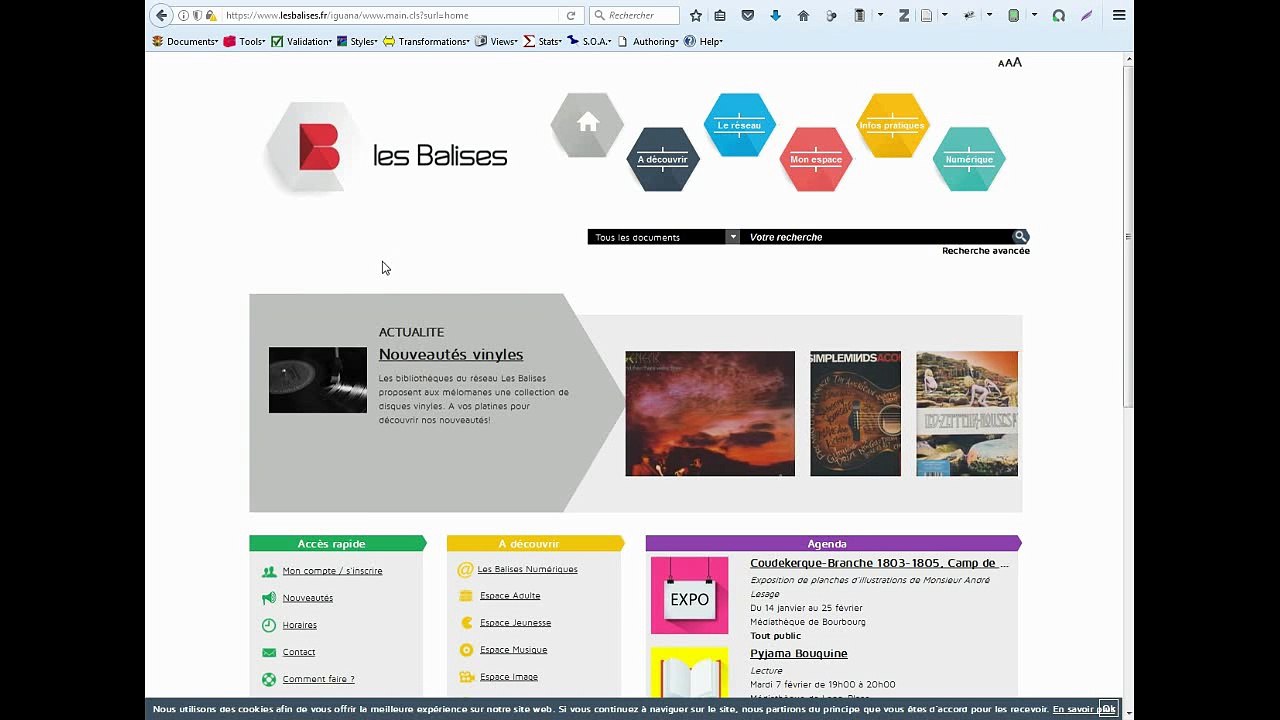
Task: Open the 'Infos pratiques' hexagon menu
Action: pos(892,125)
